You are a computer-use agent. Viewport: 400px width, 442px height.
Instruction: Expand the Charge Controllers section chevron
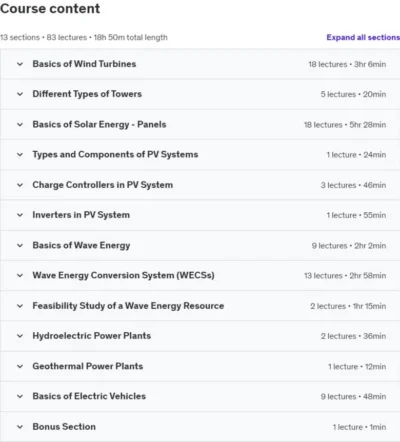point(20,185)
